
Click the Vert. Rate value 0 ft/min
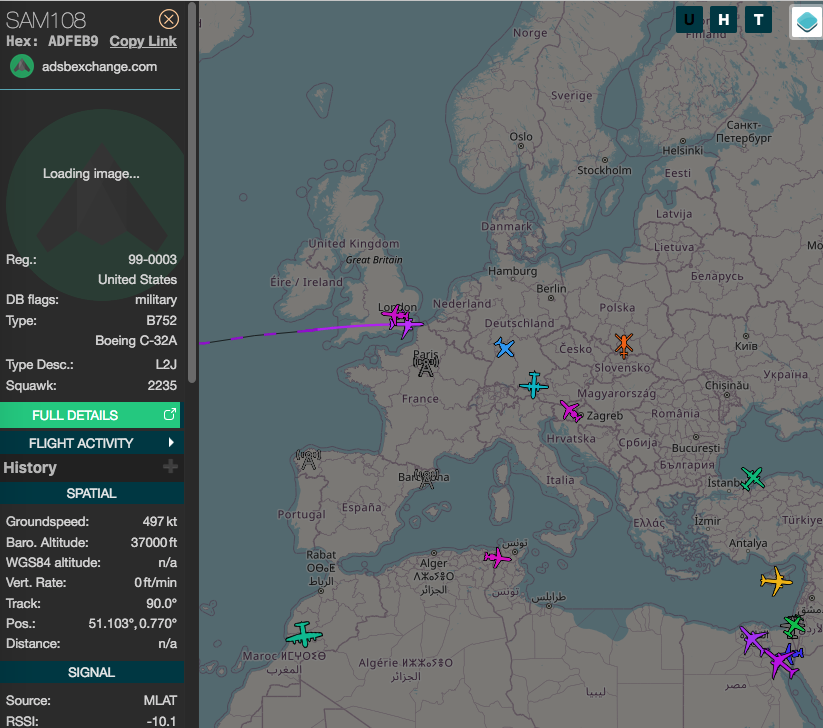(x=155, y=583)
